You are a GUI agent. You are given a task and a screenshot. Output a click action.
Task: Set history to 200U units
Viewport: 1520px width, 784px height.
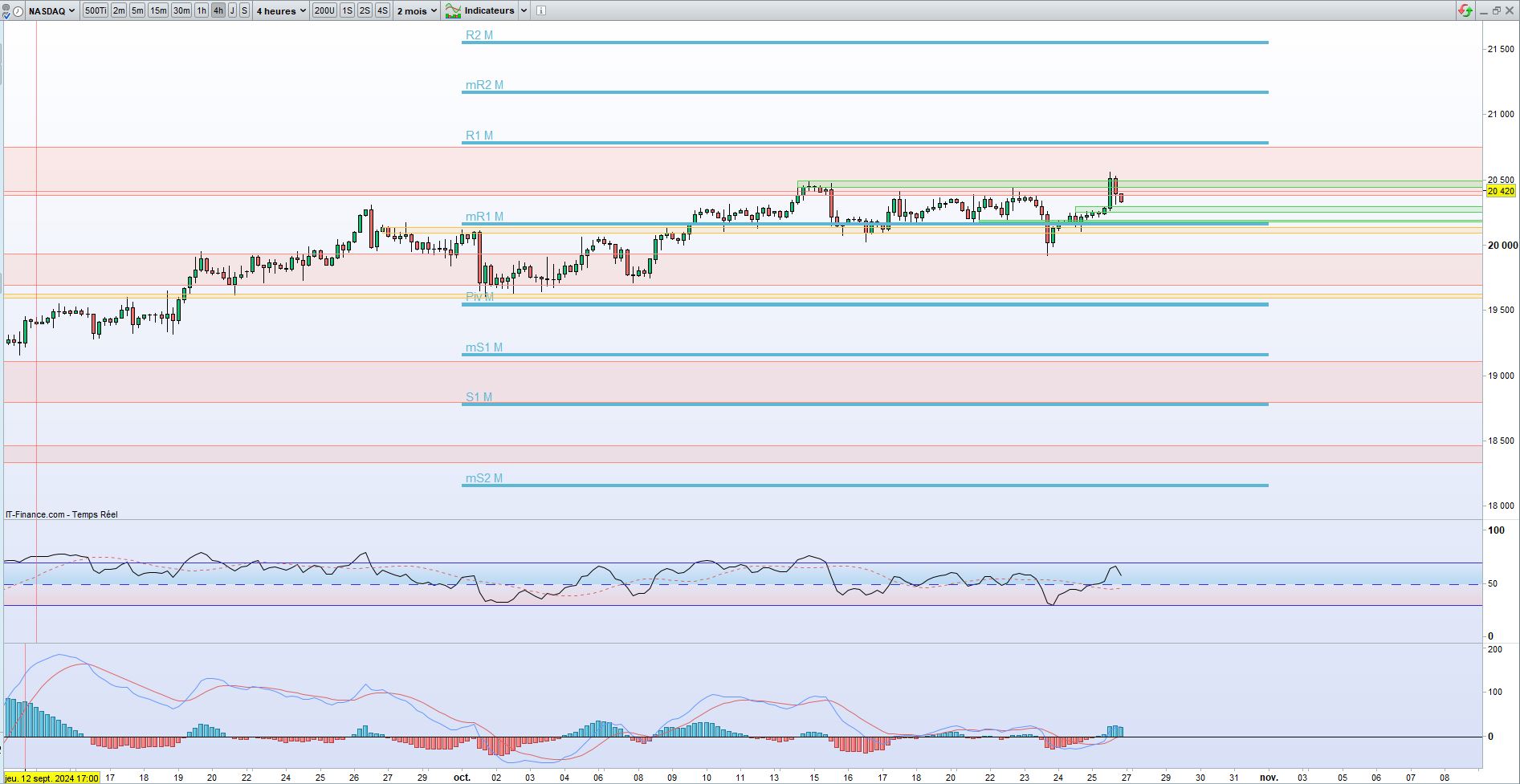(x=324, y=10)
